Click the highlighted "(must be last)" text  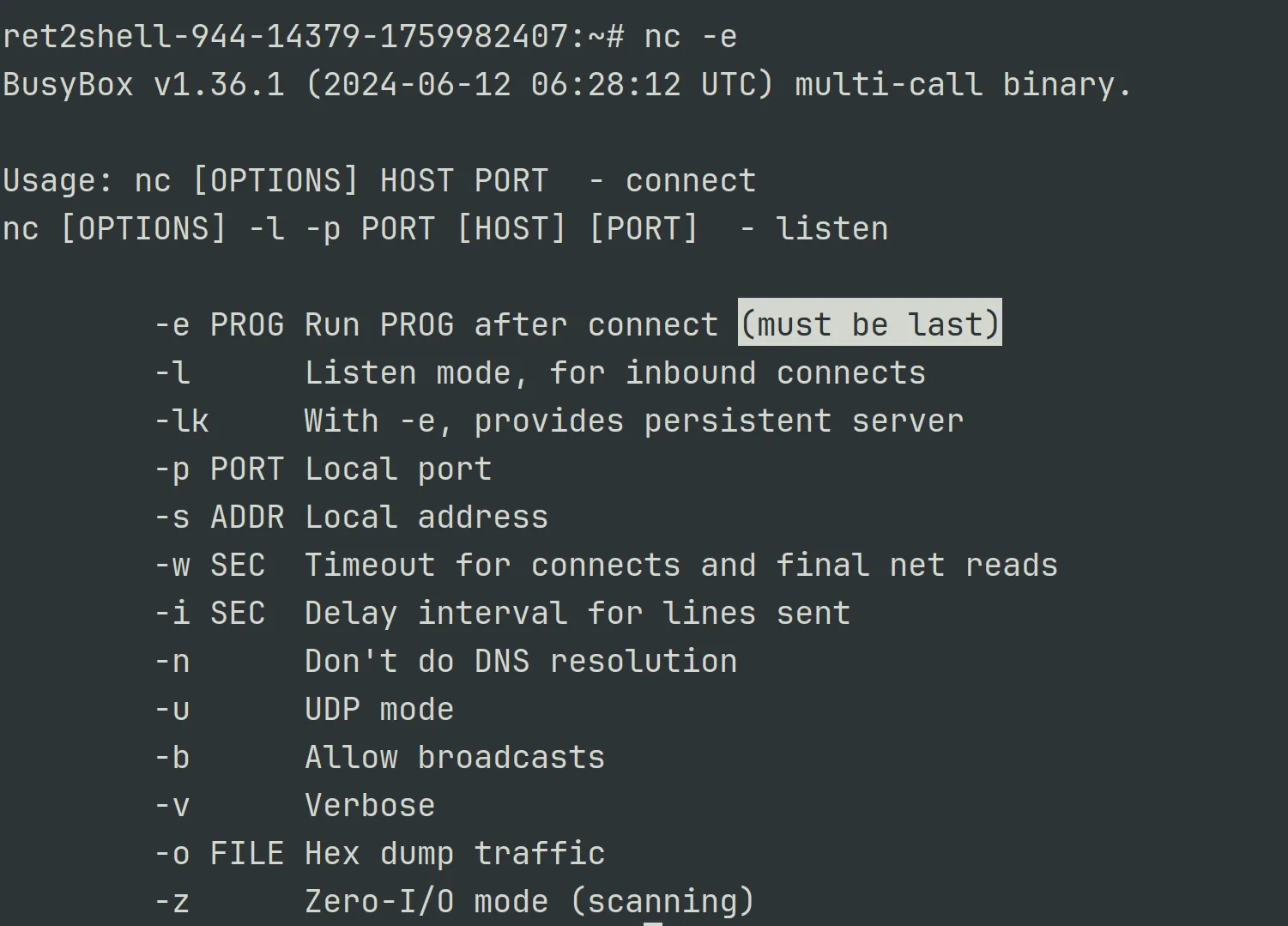(x=869, y=324)
